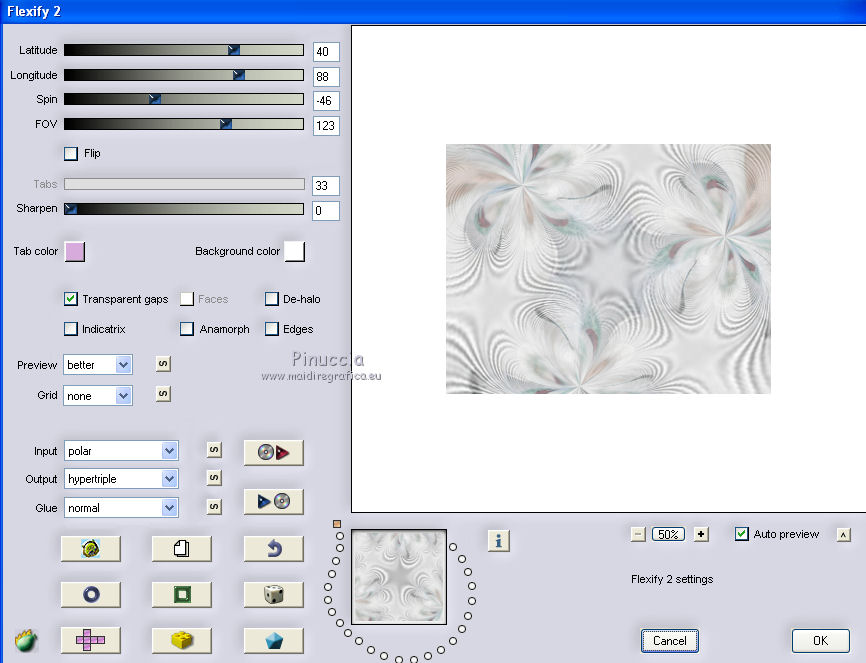Click the Longitude slider
This screenshot has width=866, height=663.
[x=184, y=75]
